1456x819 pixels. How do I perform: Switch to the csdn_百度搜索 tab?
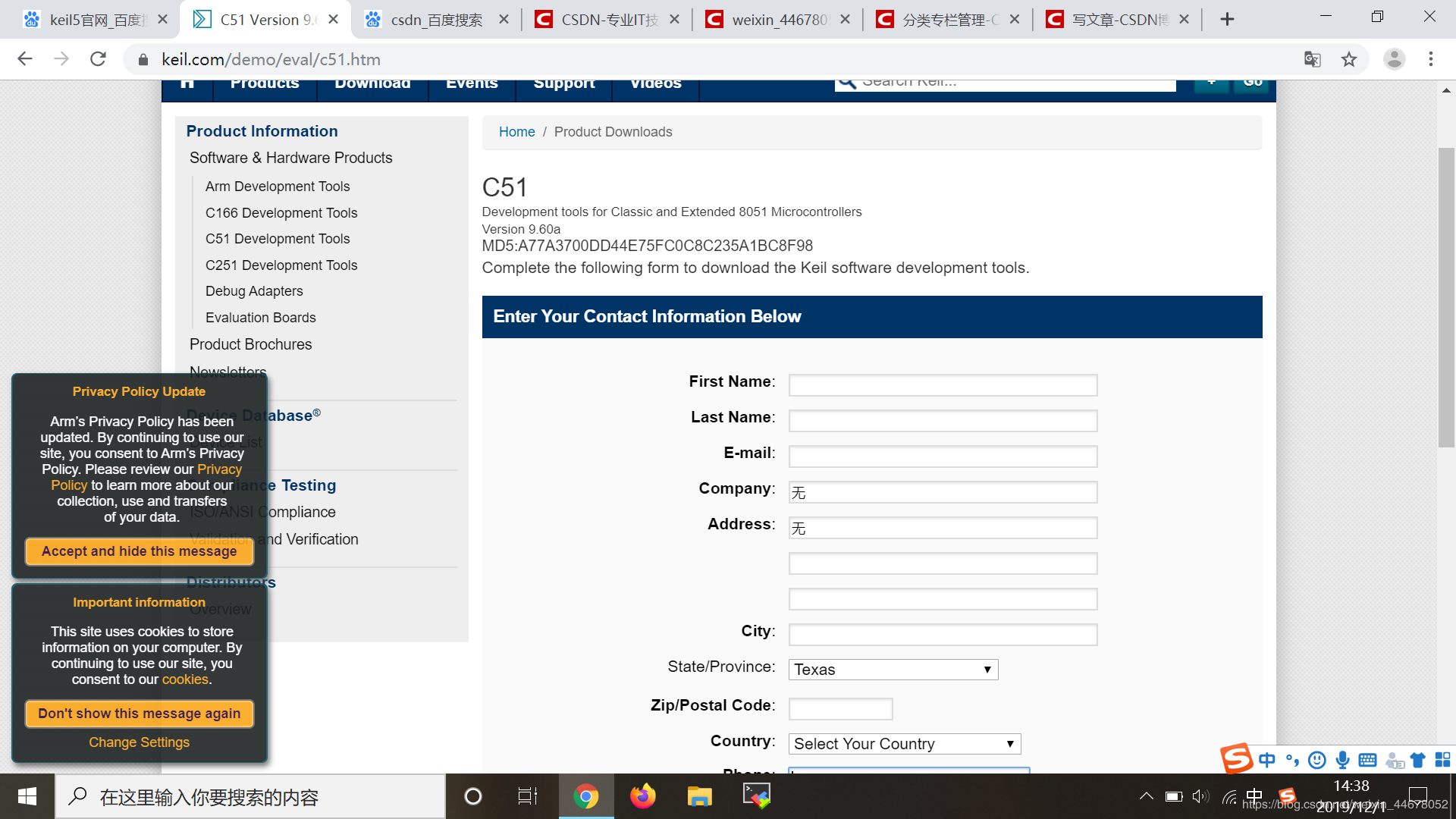[435, 20]
